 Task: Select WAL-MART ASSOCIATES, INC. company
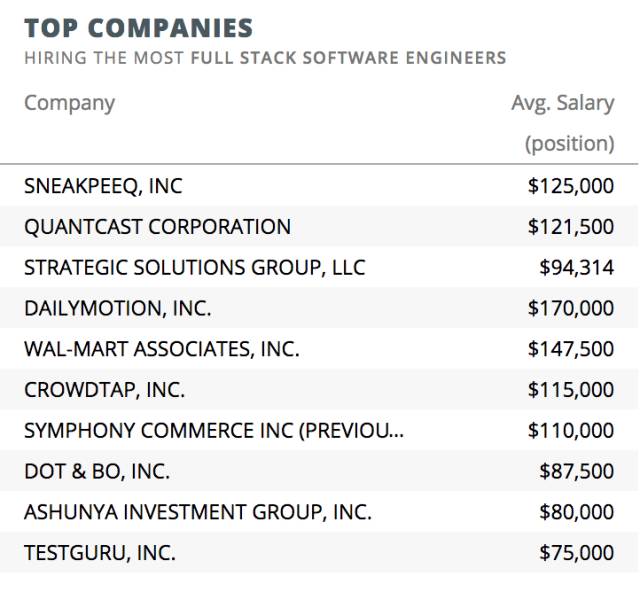click(x=161, y=350)
